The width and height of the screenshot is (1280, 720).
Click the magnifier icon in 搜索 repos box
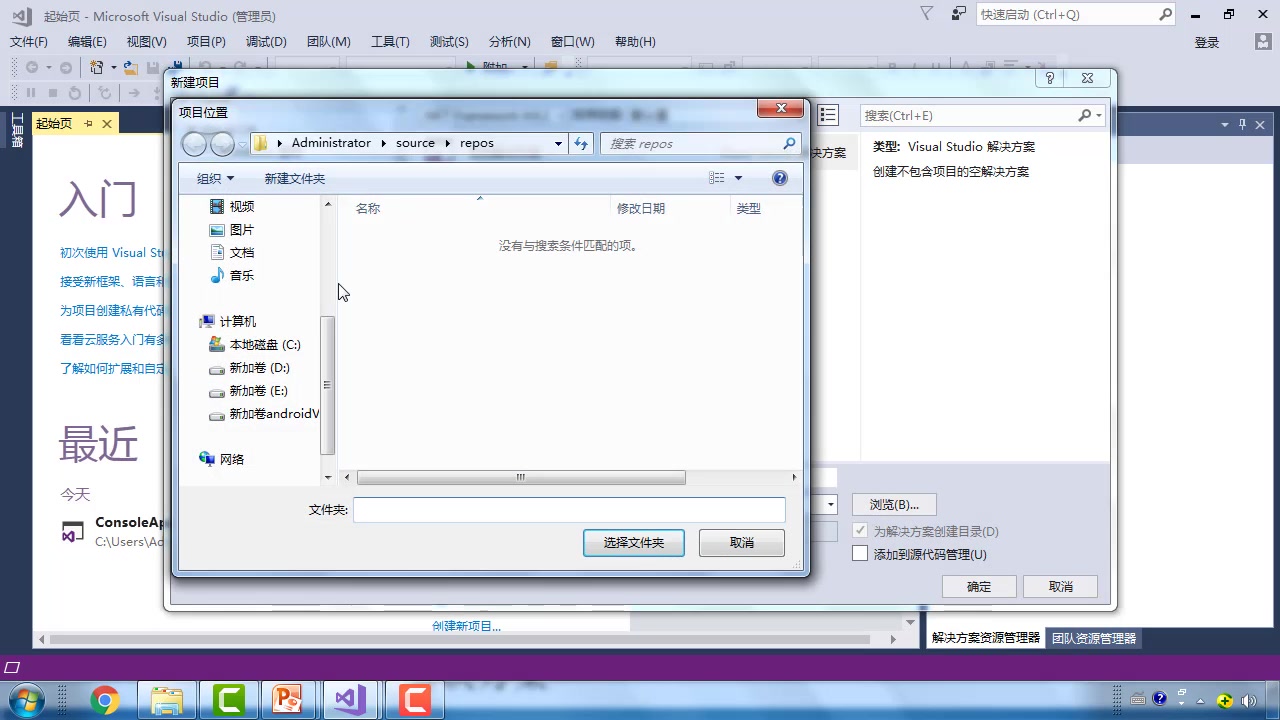coord(789,143)
